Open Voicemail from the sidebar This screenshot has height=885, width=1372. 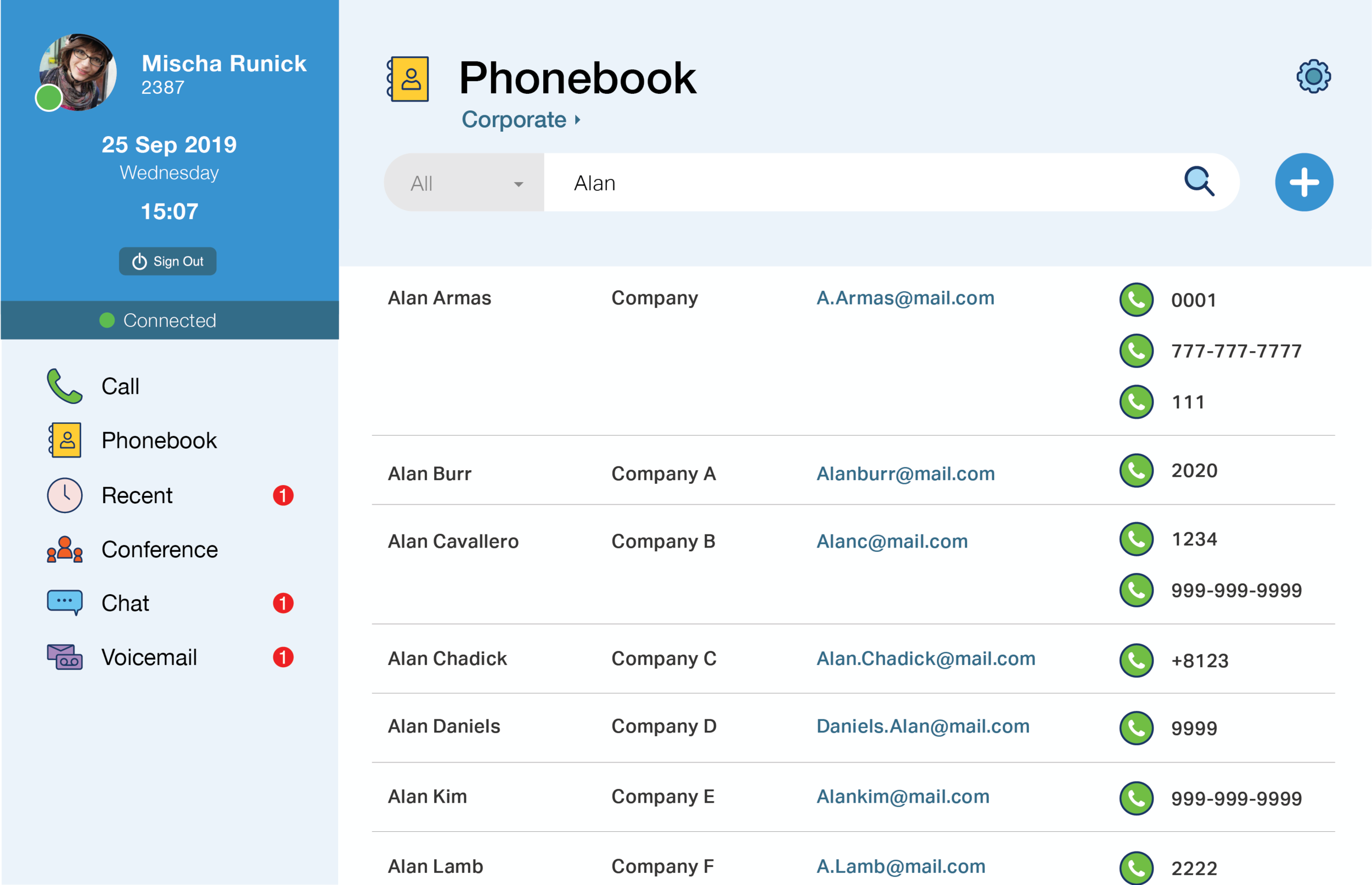click(149, 657)
